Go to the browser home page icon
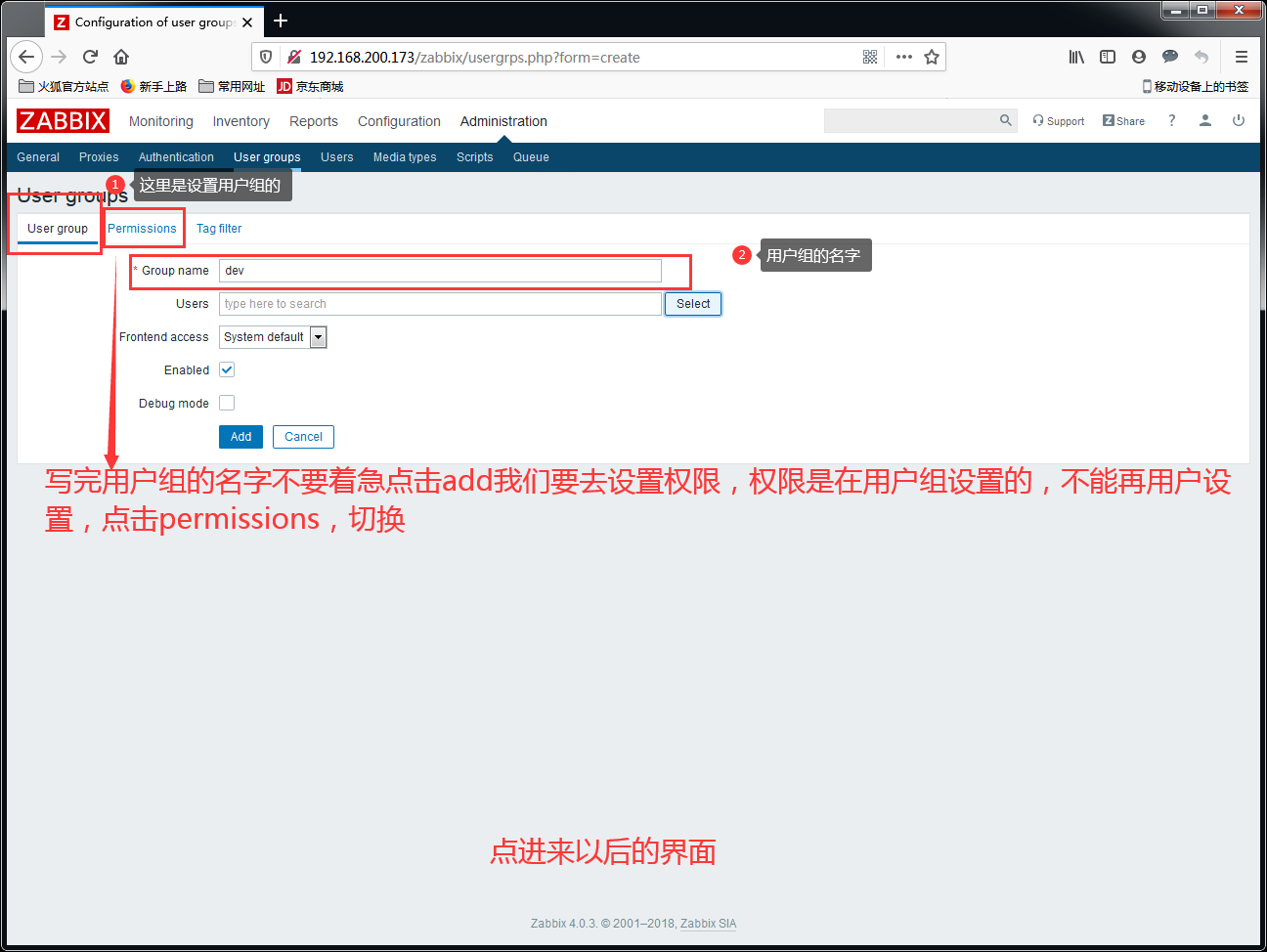This screenshot has width=1267, height=952. [x=121, y=57]
